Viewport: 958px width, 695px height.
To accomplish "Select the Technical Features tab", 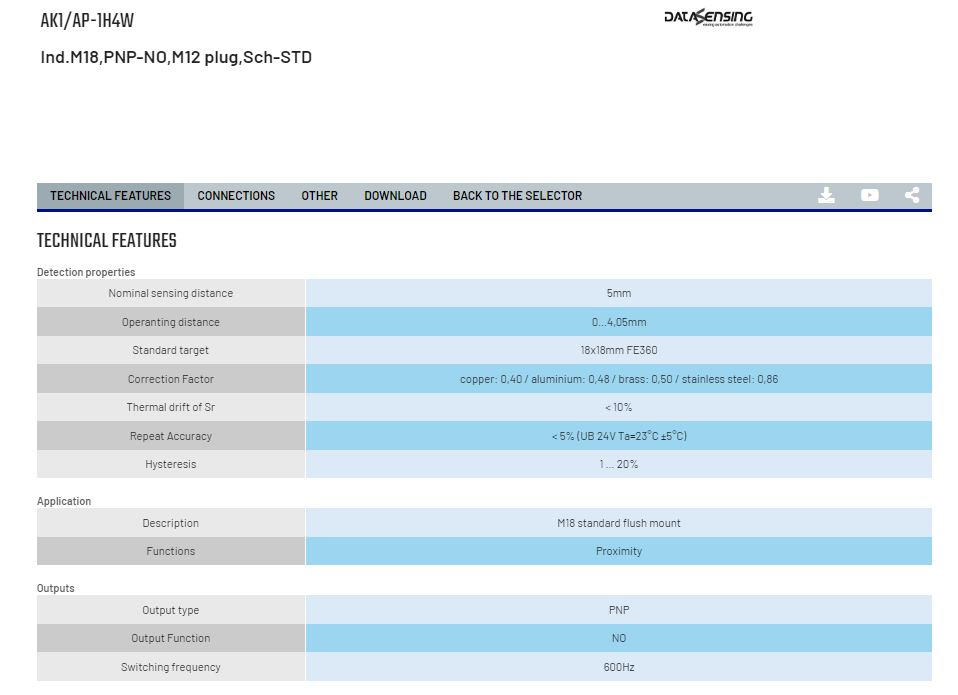I will 111,196.
